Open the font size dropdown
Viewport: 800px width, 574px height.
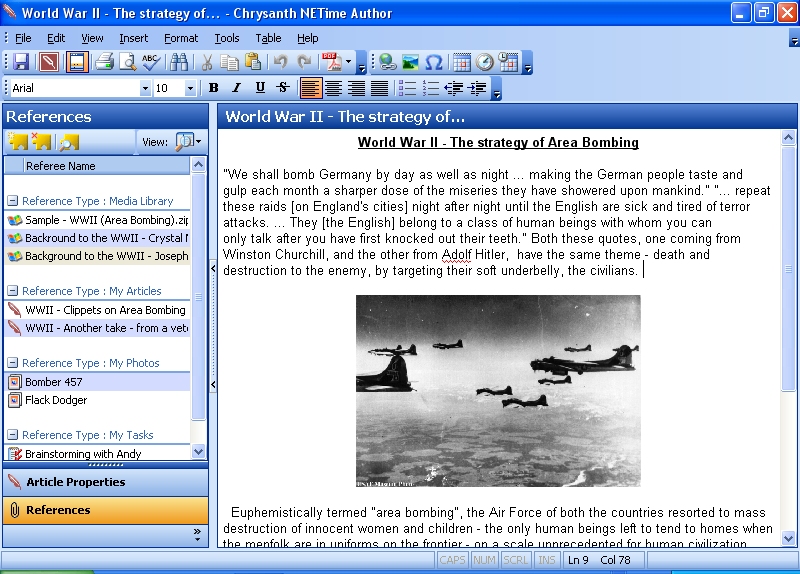point(190,88)
